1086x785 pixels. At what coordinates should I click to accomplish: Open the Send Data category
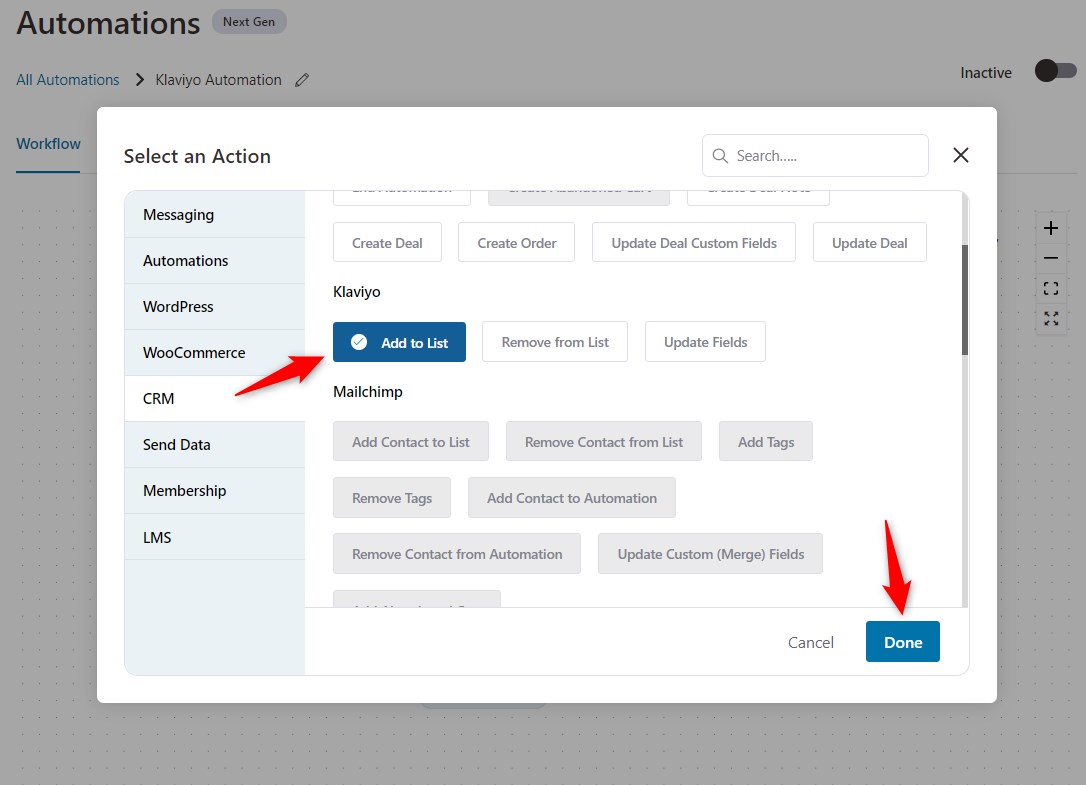215,445
